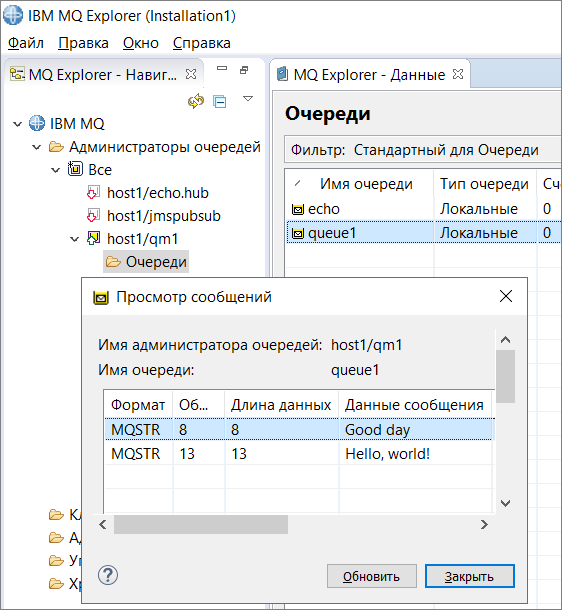Viewport: 563px width, 611px height.
Task: Click the Формат column header
Action: tap(138, 405)
